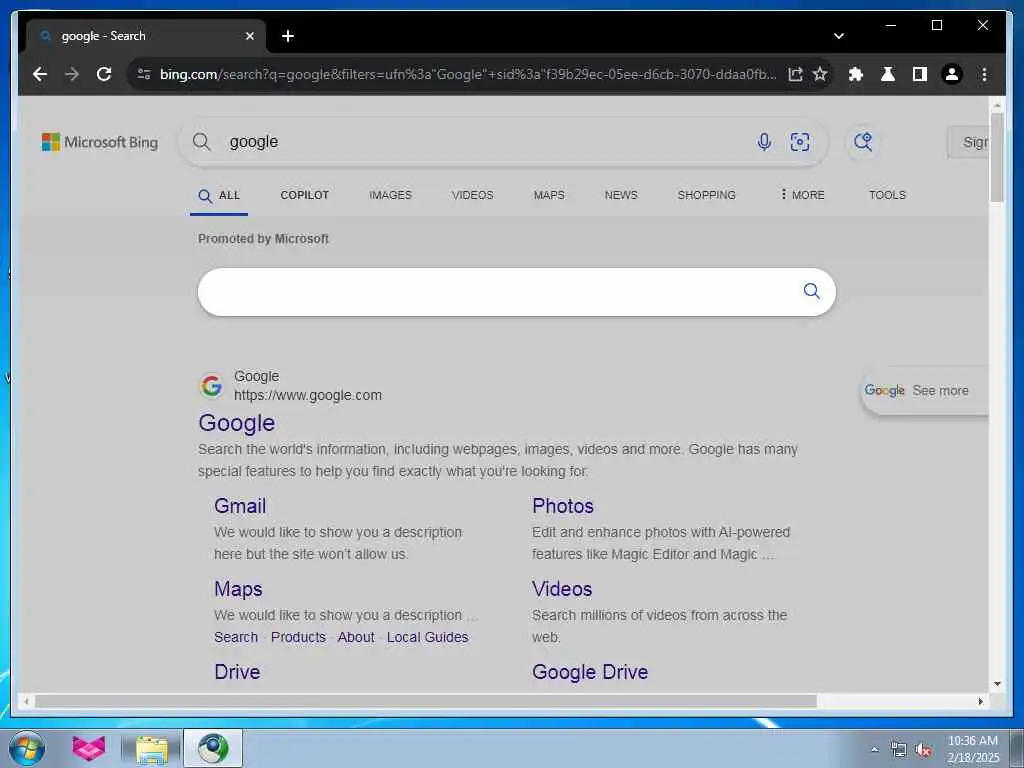Screen dimensions: 1024x768
Task: Open the TOOLS search options
Action: (887, 195)
